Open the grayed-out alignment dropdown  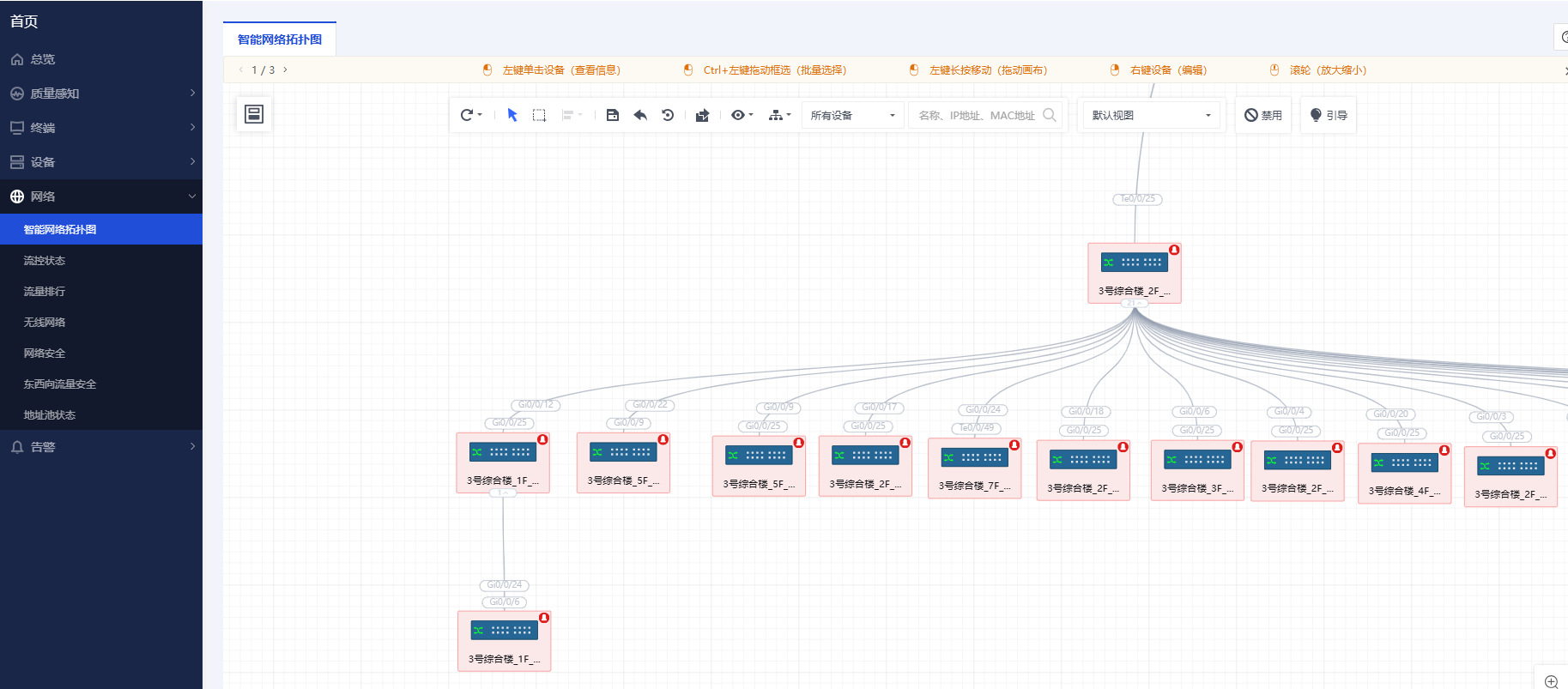572,115
